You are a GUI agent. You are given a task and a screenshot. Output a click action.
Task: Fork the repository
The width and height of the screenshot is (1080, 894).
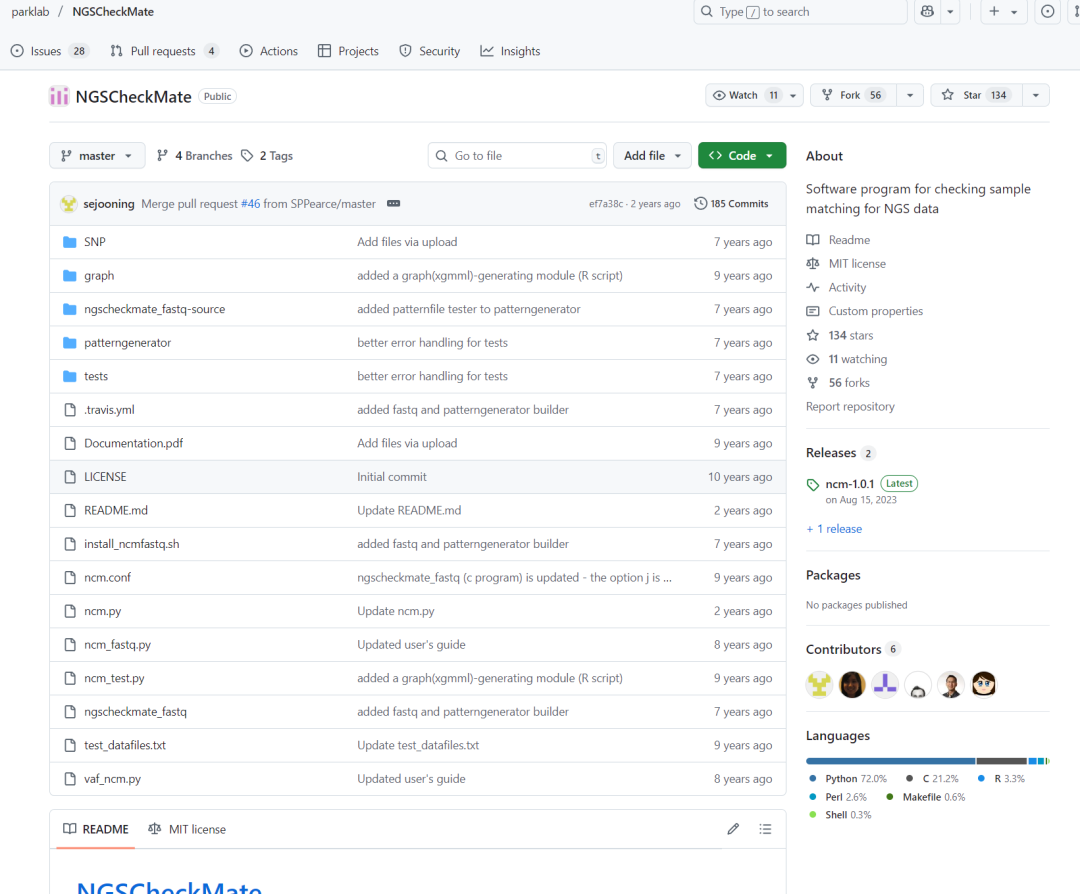click(x=853, y=95)
